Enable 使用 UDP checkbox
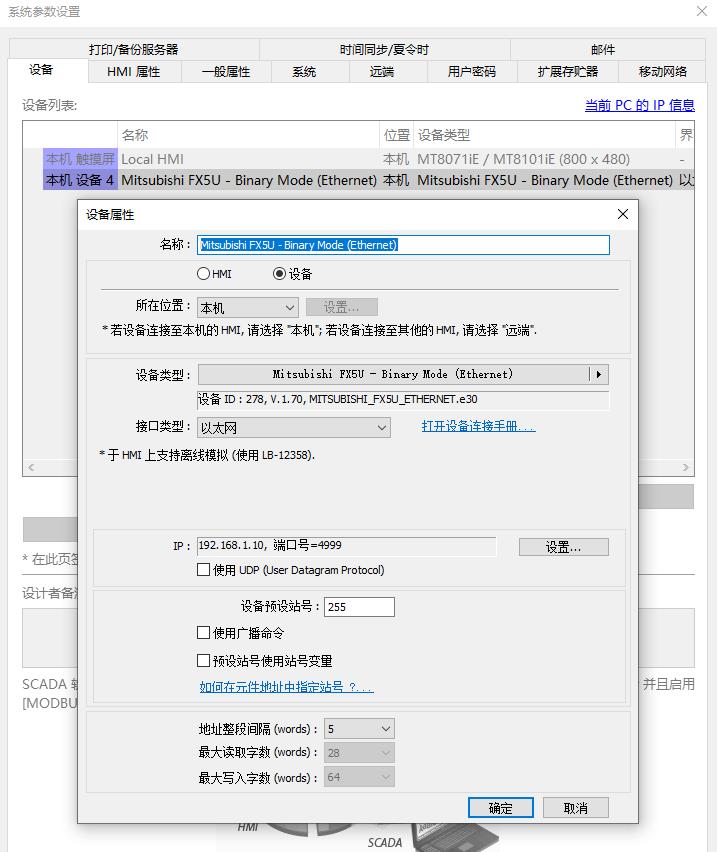Screen dimensions: 717x852 204,570
